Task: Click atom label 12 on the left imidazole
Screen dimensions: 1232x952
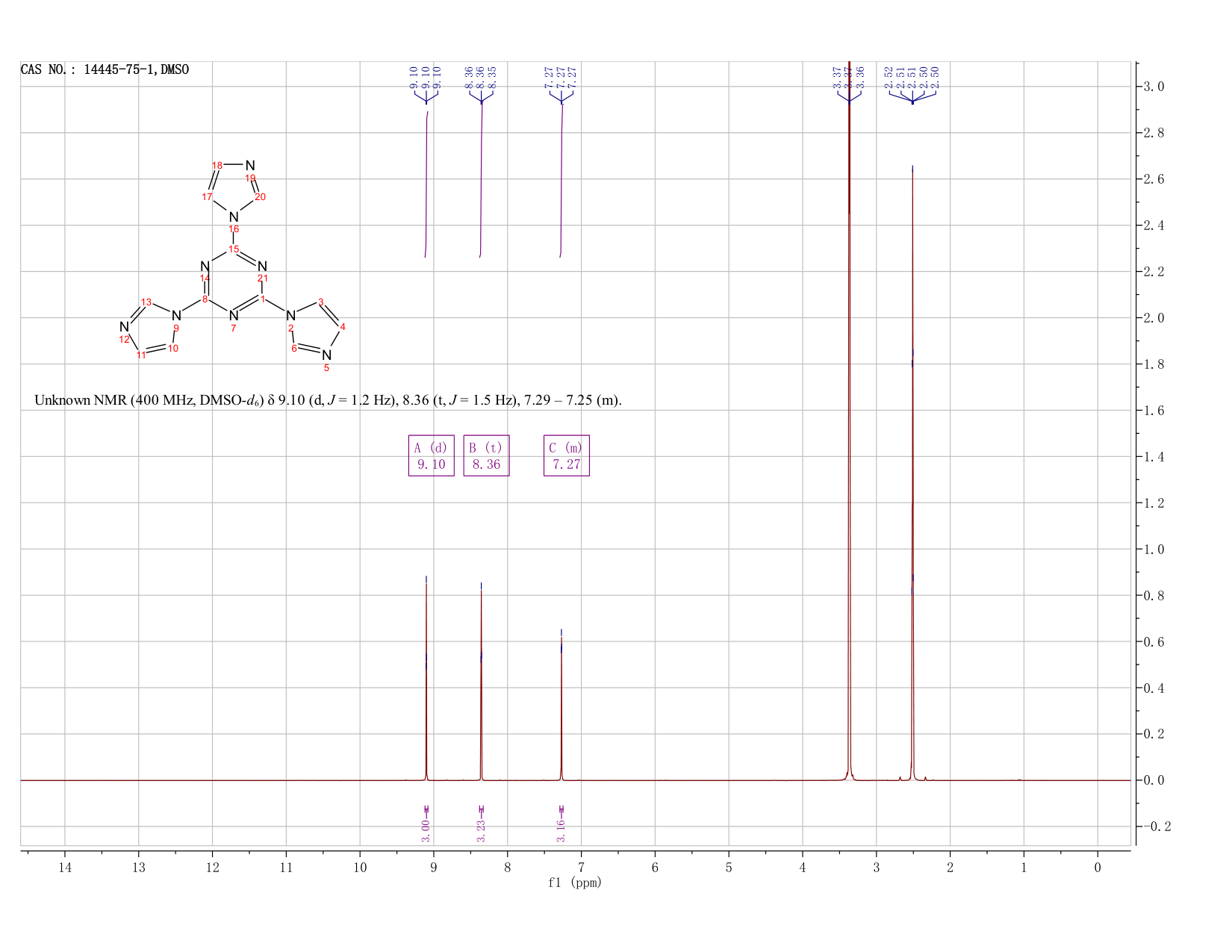Action: click(x=125, y=340)
